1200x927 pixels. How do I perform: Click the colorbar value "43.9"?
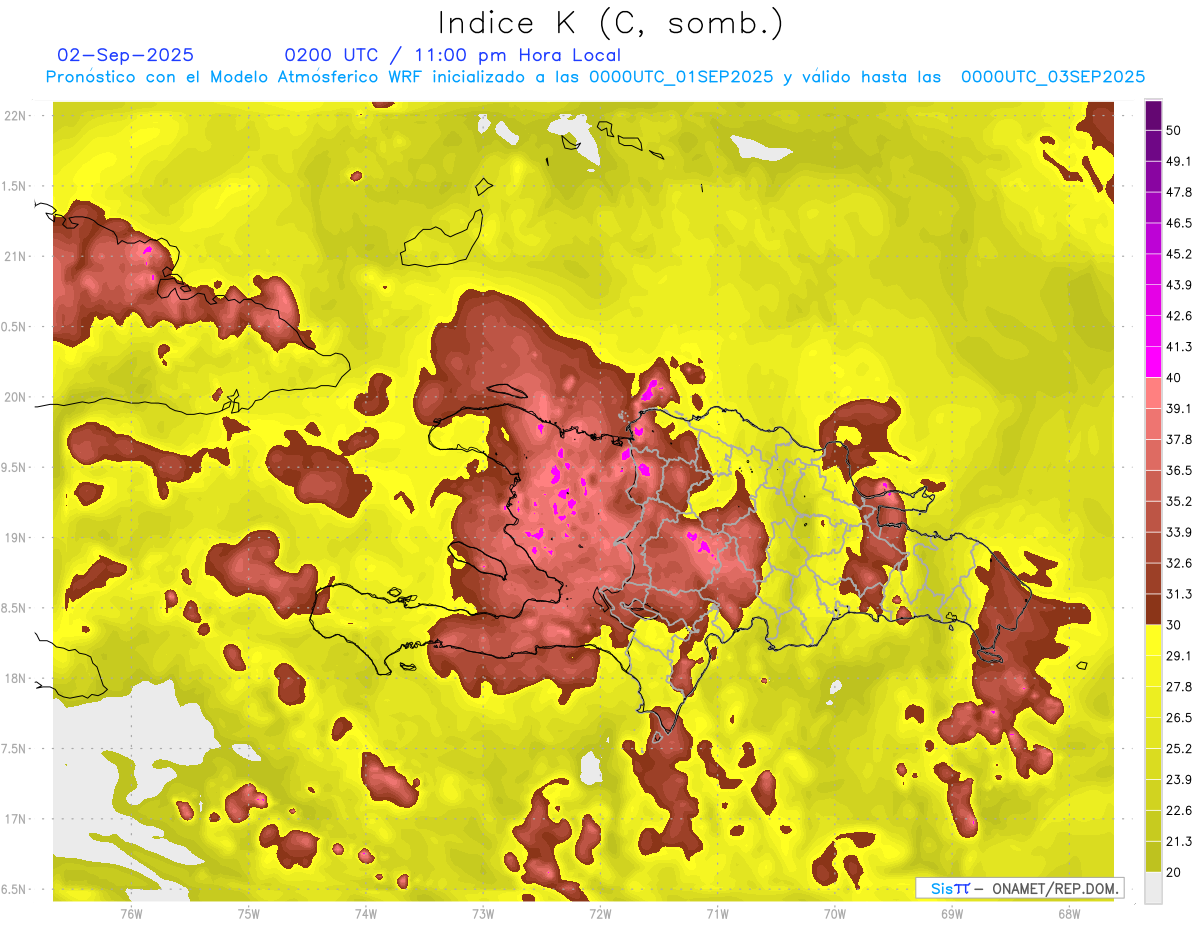1178,285
